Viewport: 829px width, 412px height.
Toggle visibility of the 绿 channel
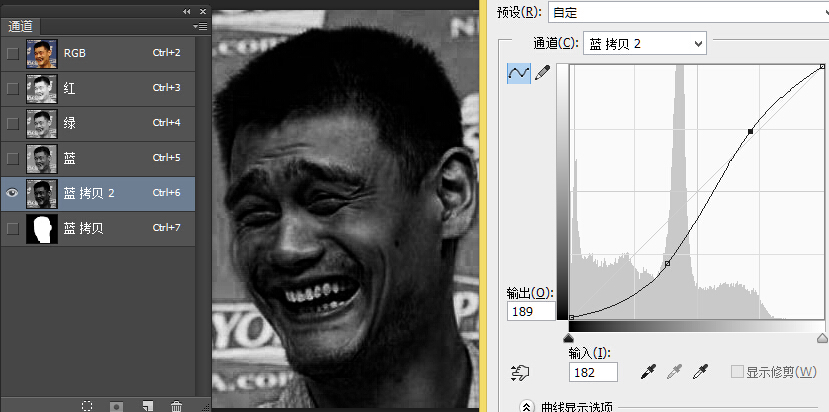click(x=12, y=123)
